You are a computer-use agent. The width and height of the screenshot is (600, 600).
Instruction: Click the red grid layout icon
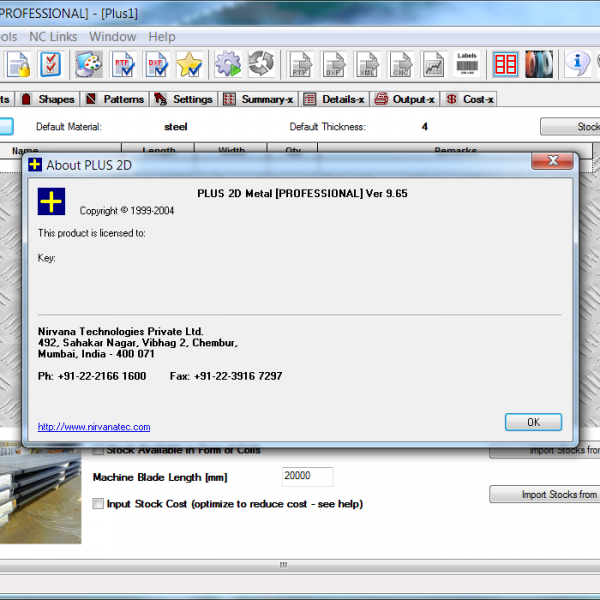tap(505, 65)
